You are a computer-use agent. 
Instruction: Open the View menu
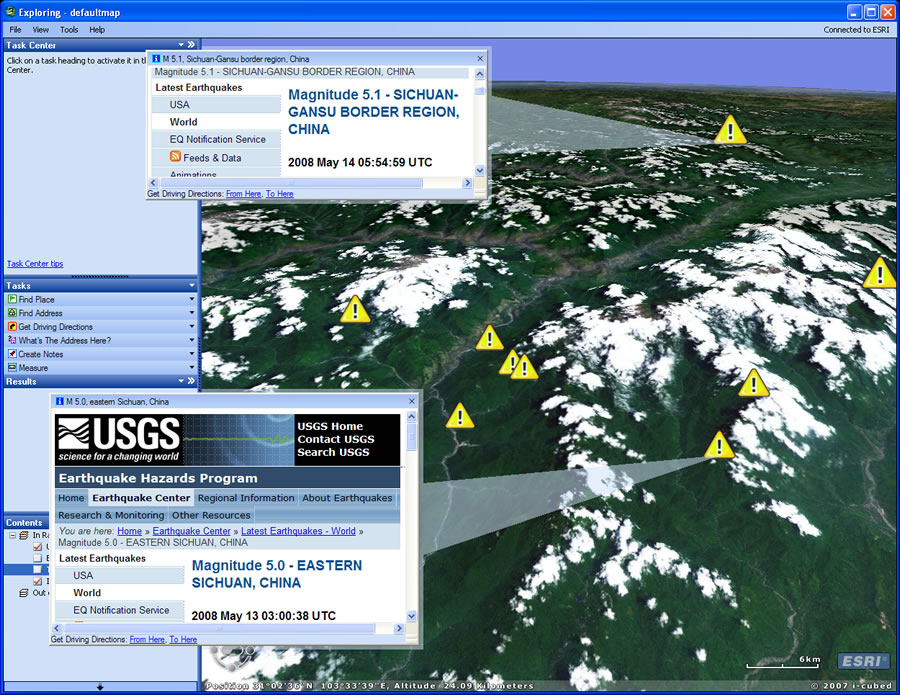coord(40,29)
